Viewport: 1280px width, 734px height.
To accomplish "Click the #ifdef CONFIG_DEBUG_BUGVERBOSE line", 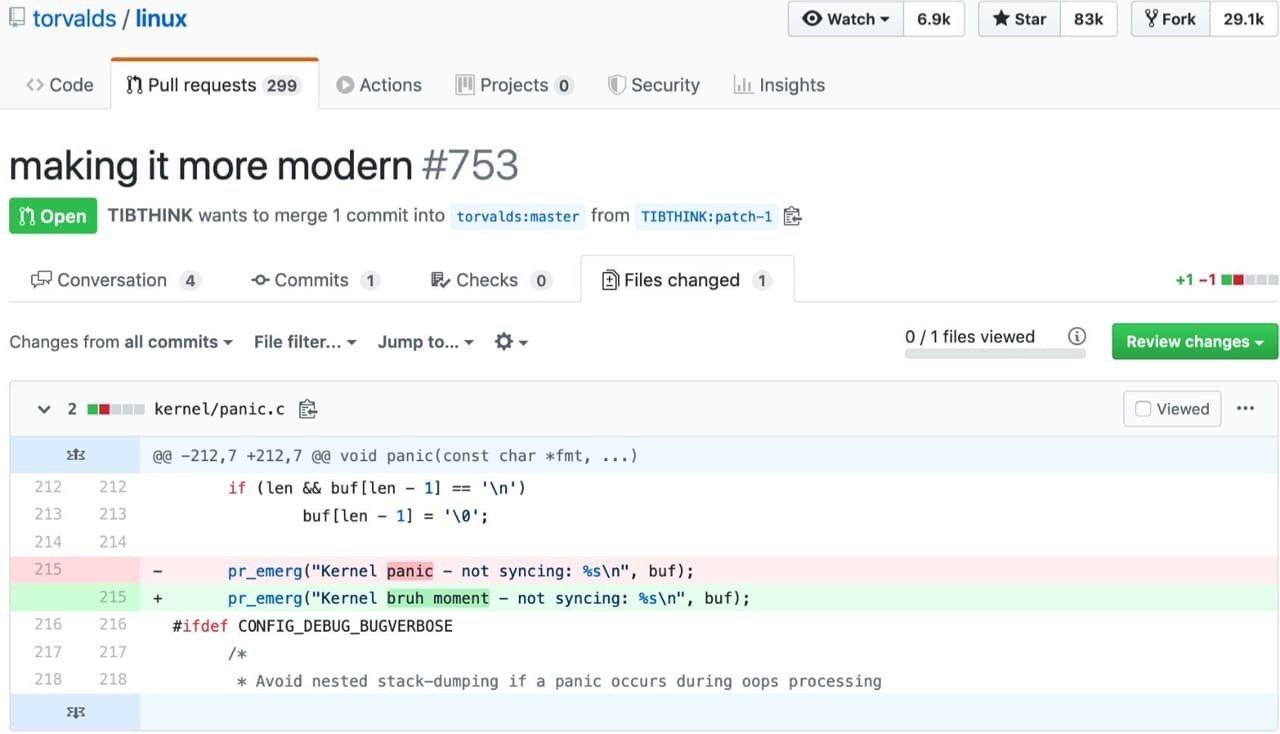I will click(x=312, y=626).
